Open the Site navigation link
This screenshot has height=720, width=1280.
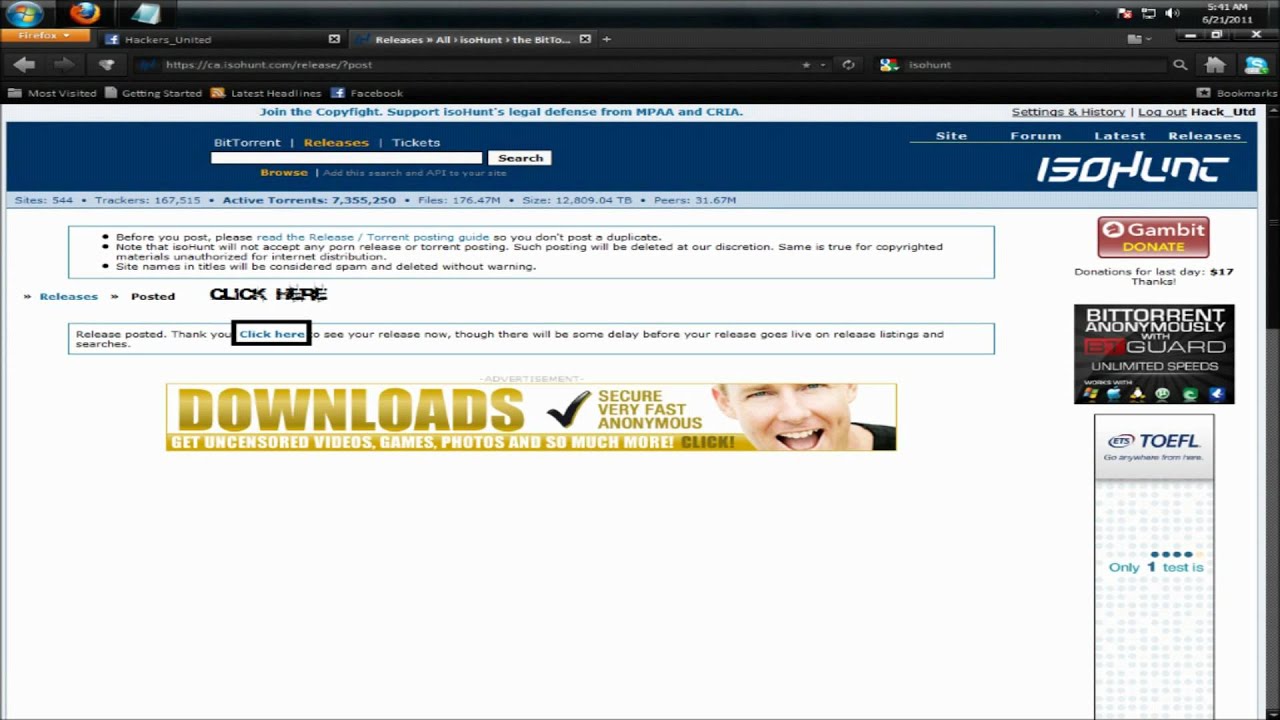[951, 136]
